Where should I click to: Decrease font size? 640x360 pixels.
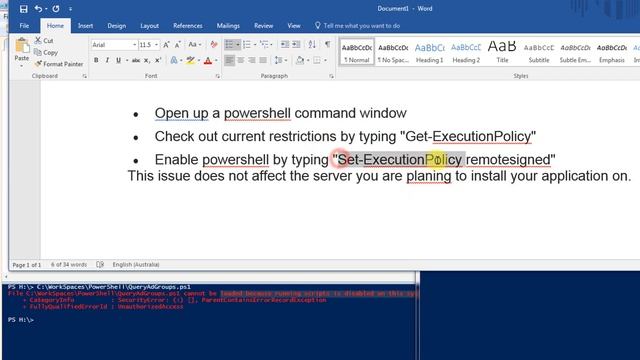(178, 45)
